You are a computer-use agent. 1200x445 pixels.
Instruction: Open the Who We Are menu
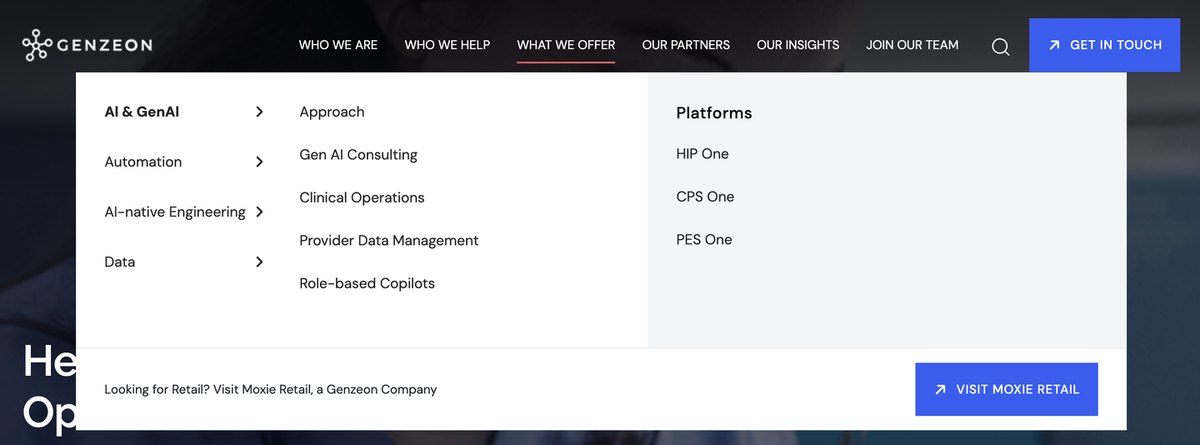click(338, 45)
